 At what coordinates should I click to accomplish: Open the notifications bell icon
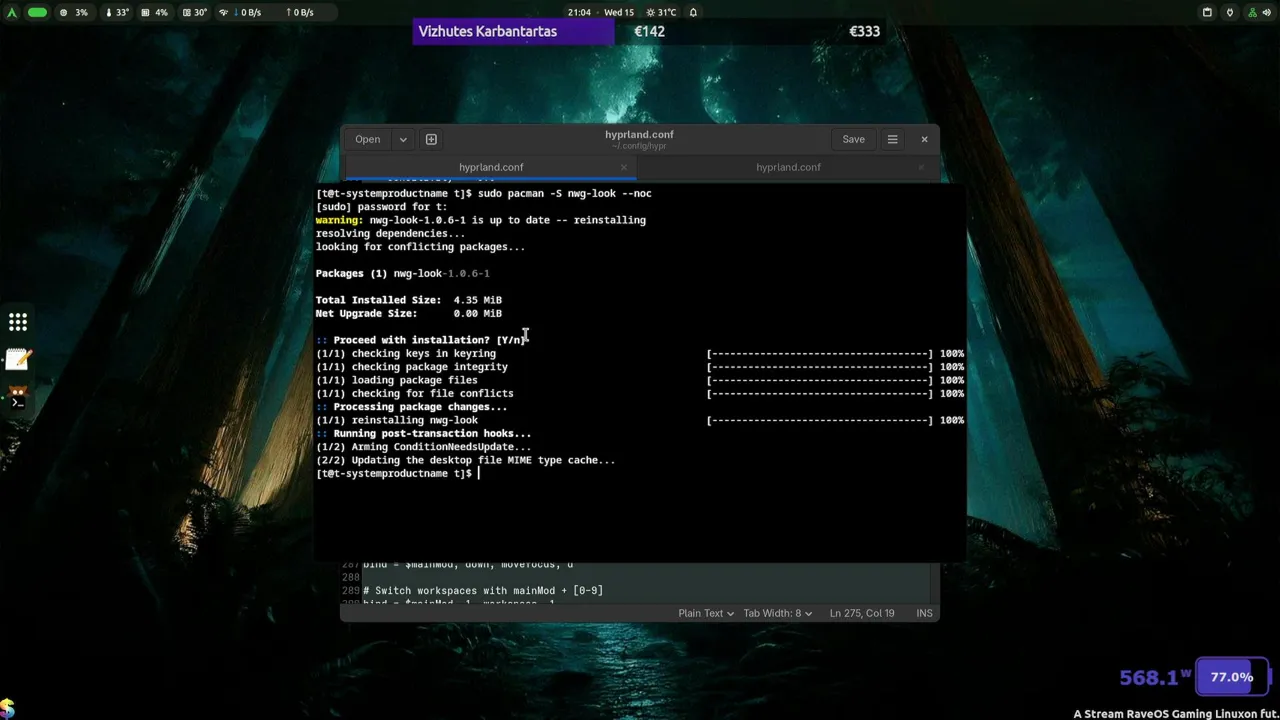point(693,12)
